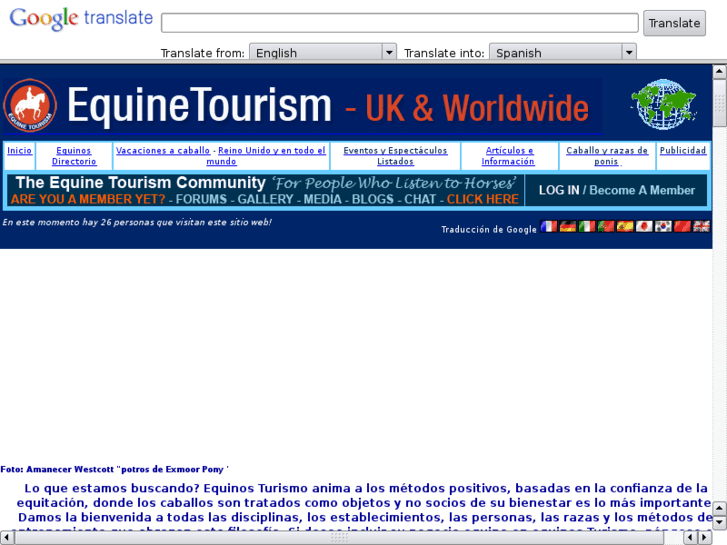Click the horizontal scrollbar left arrow at far left
Viewport: 727px width, 545px height.
pos(6,538)
